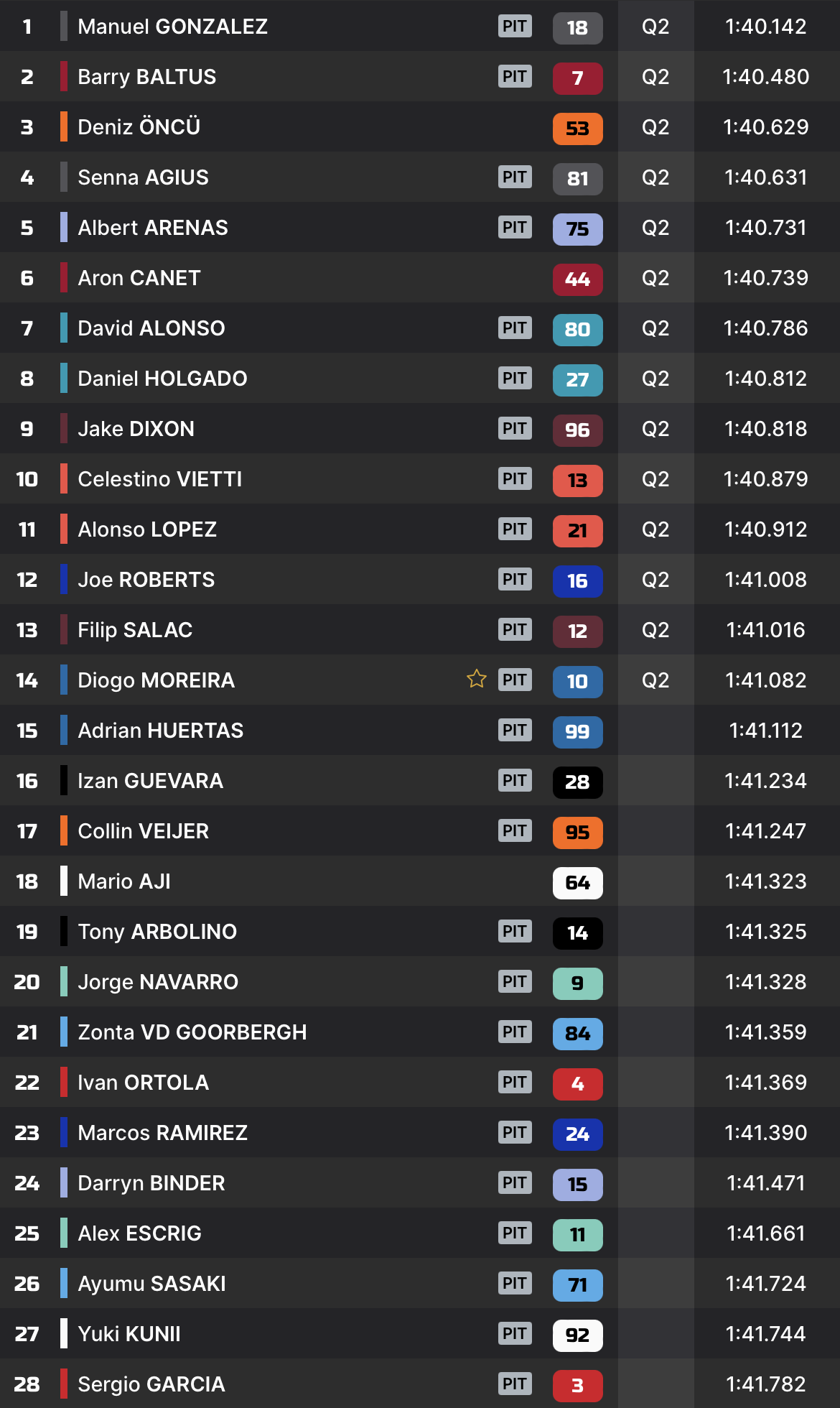Click Yuki KUNII's rider name

129,1334
